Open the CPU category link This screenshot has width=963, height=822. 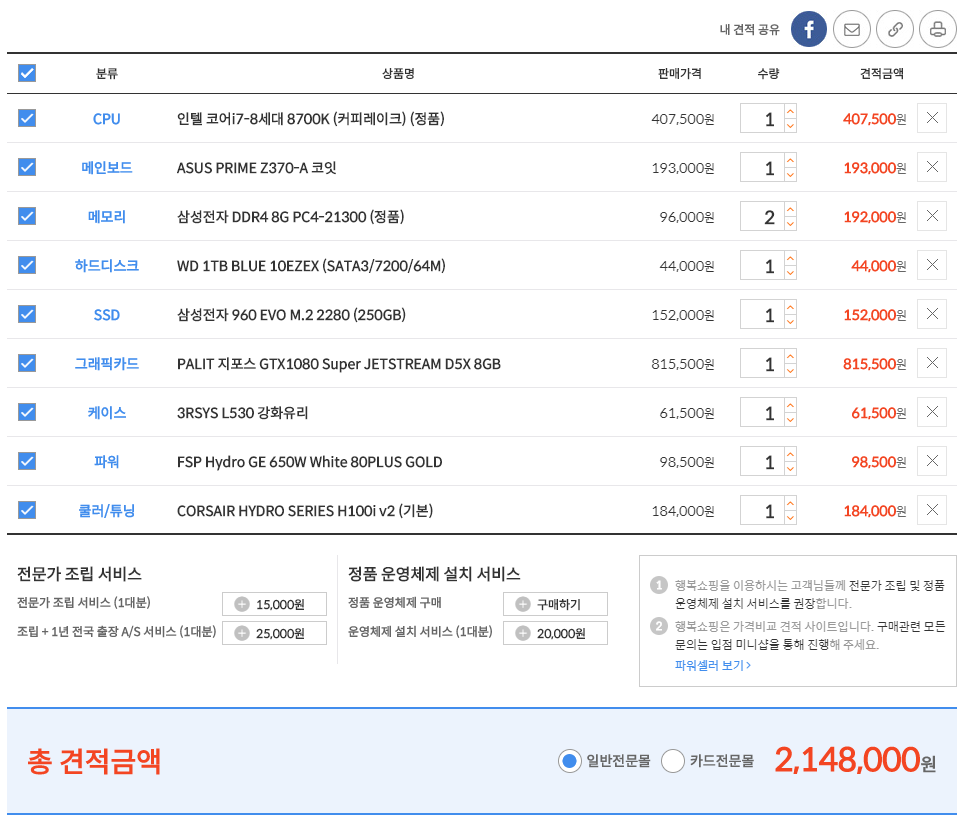tap(106, 119)
